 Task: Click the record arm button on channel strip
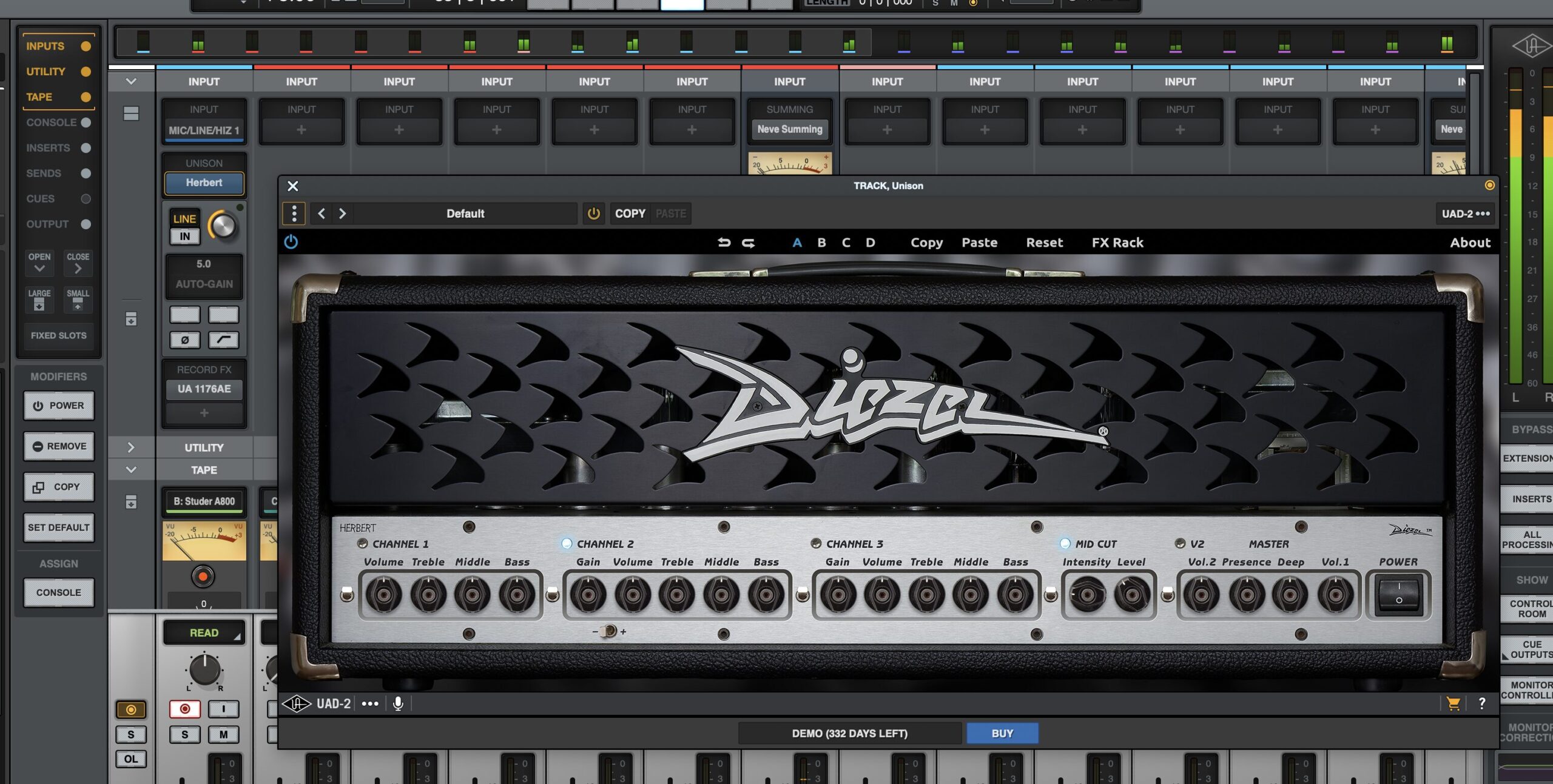(184, 709)
